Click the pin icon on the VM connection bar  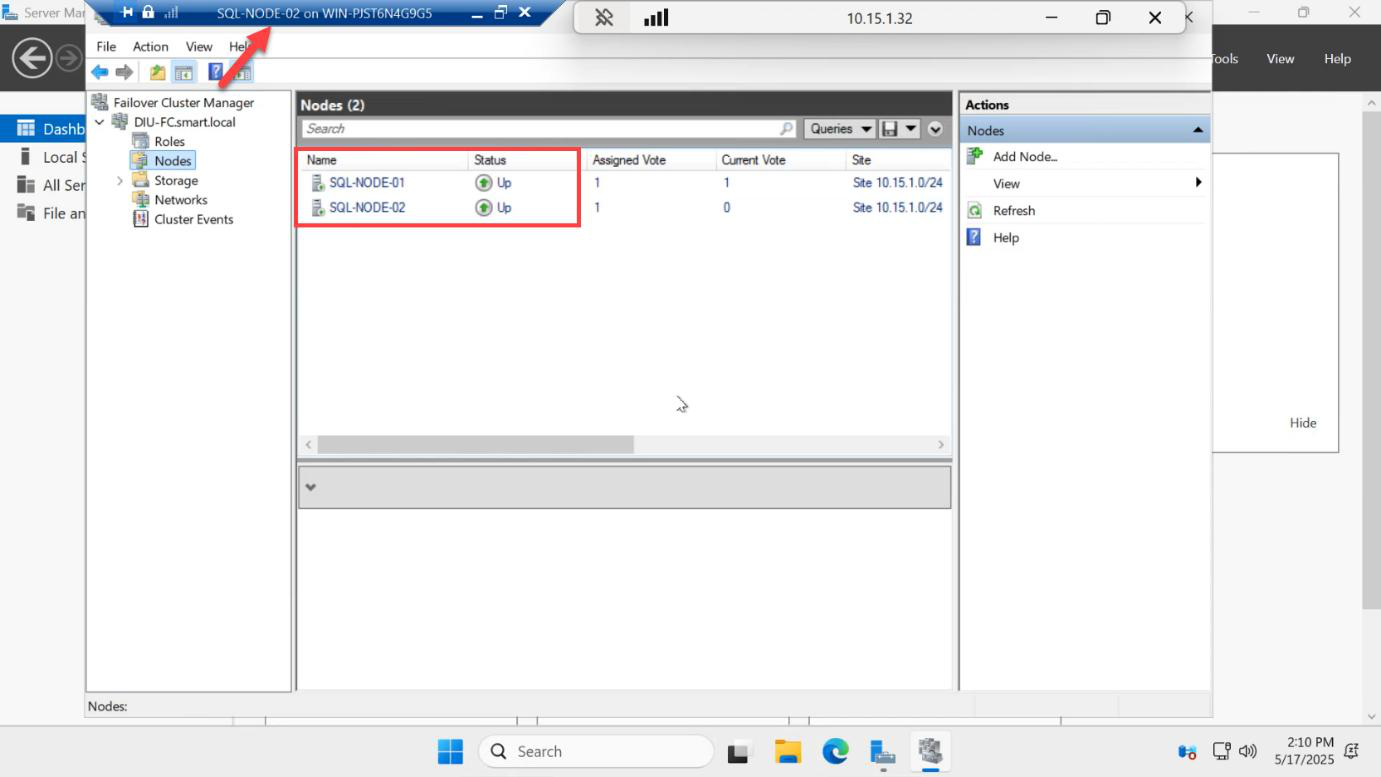128,13
